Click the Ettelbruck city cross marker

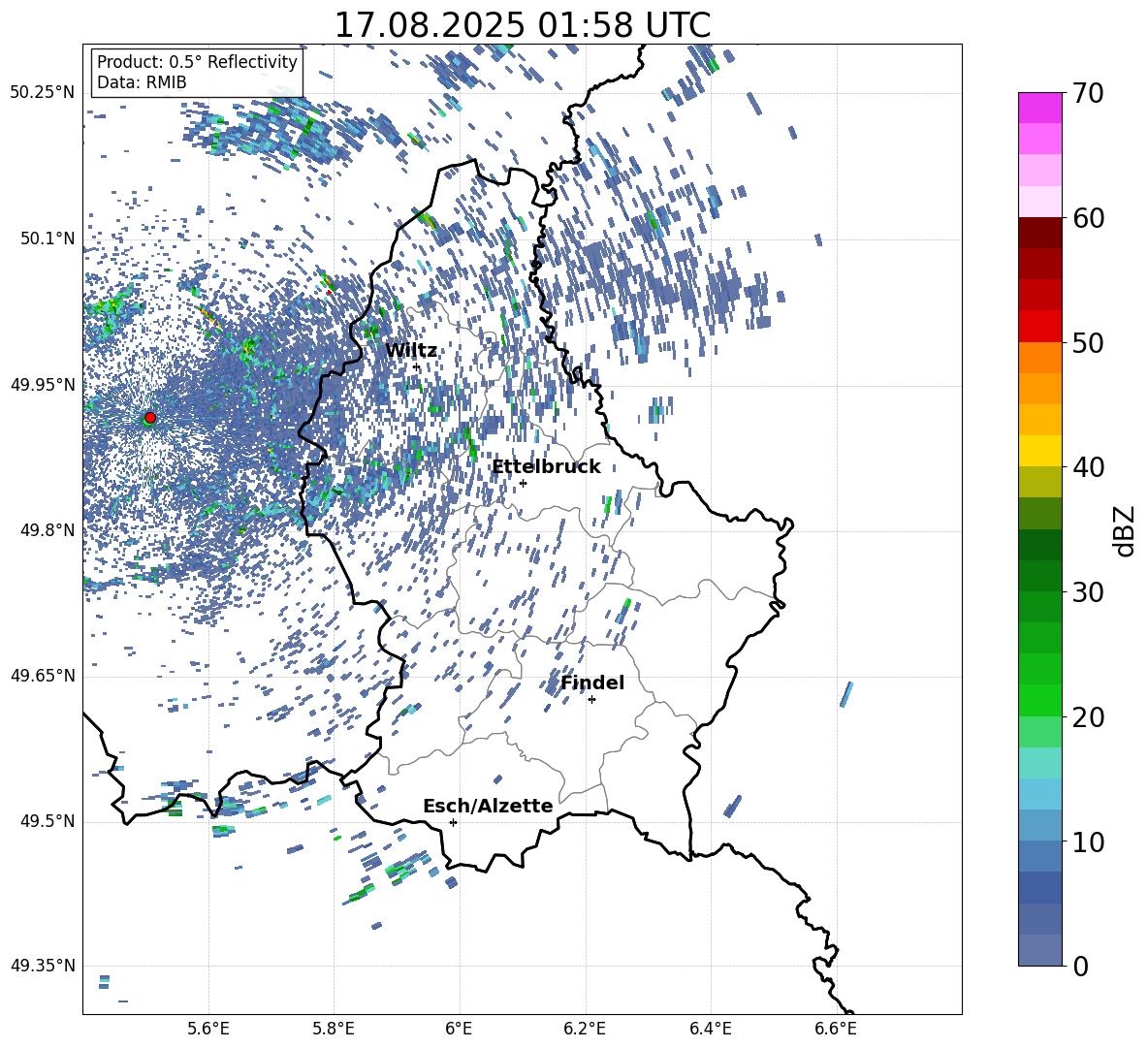coord(523,483)
